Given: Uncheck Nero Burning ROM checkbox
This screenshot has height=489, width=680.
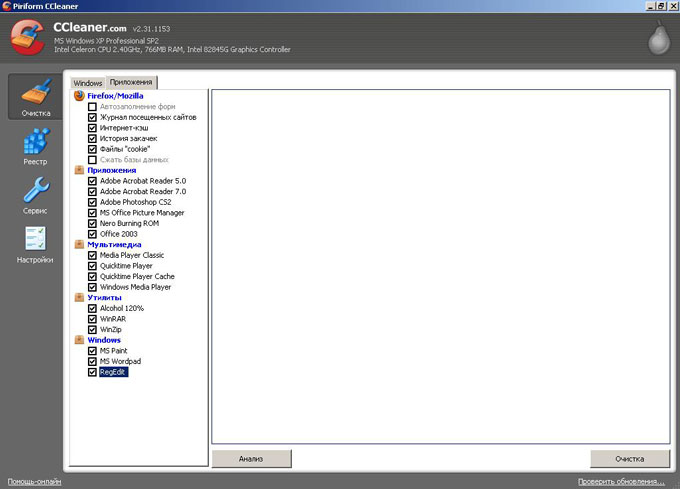Looking at the screenshot, I should (92, 223).
